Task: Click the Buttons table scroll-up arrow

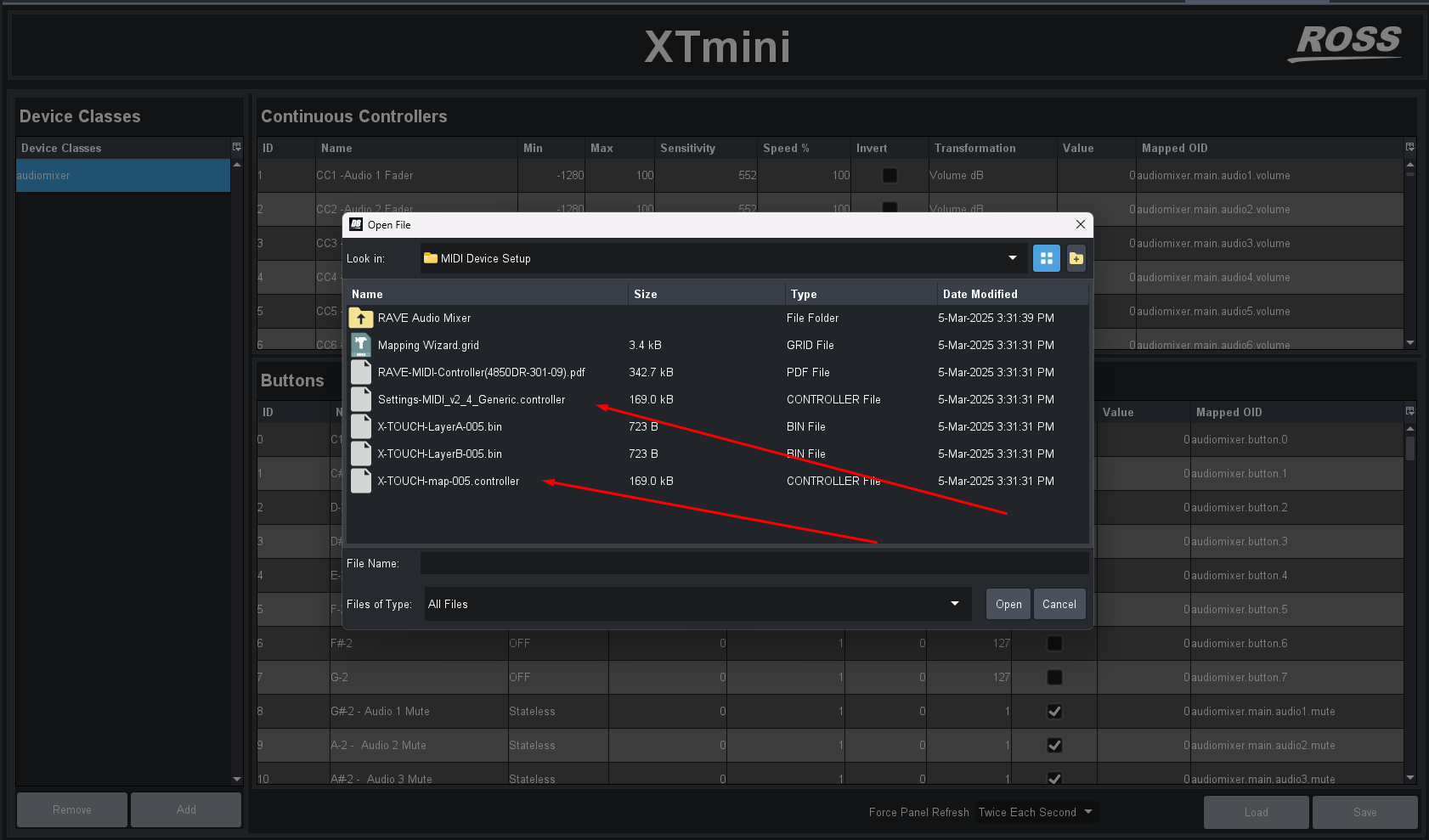Action: point(1410,428)
